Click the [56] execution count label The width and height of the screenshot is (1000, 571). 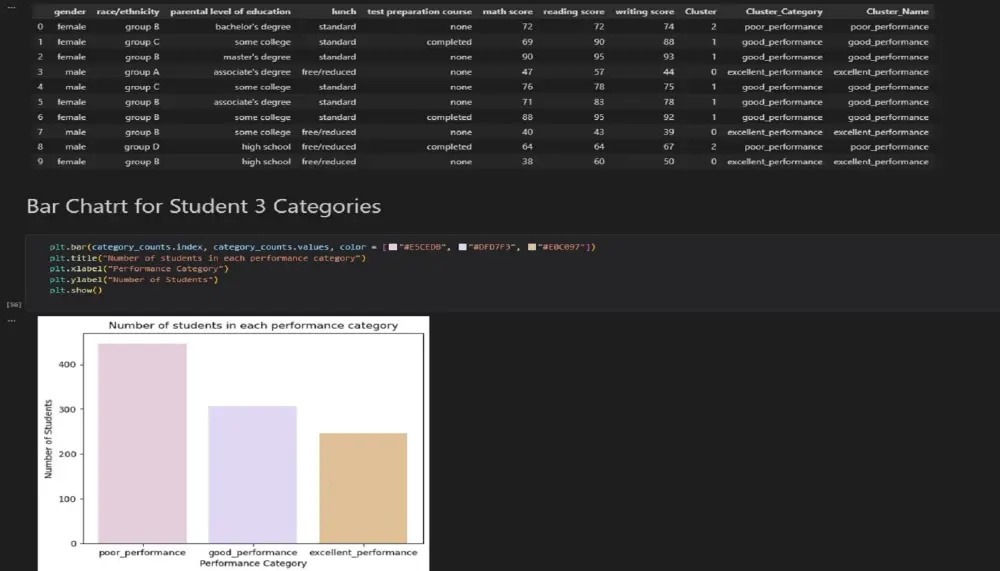click(x=14, y=305)
